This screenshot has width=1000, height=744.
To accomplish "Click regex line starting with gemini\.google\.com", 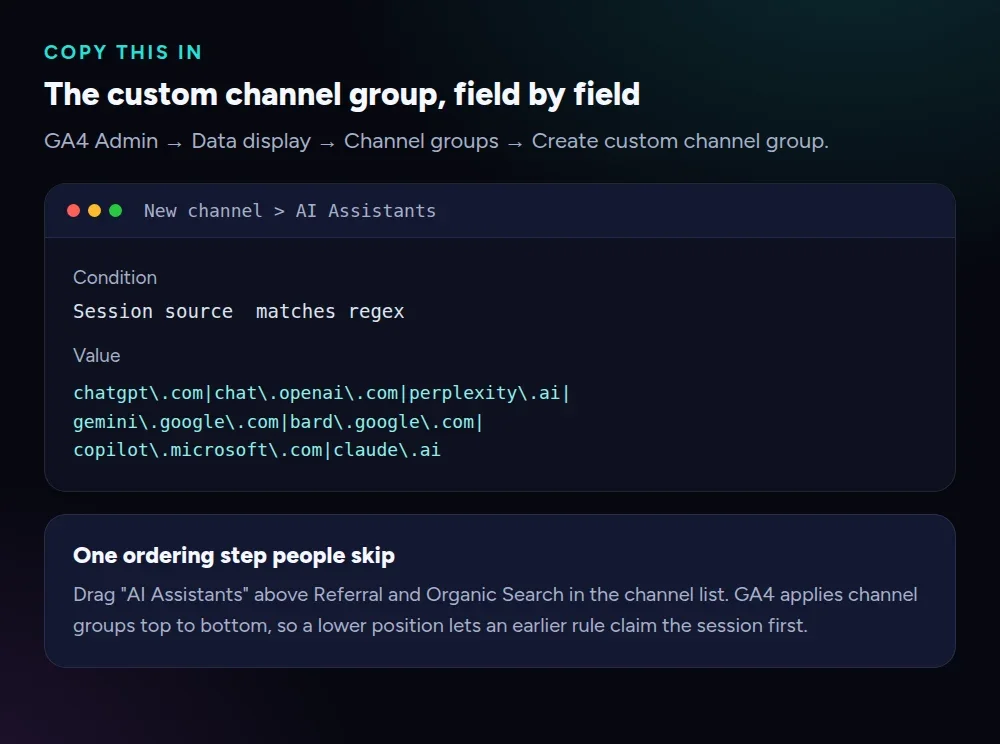I will pyautogui.click(x=278, y=422).
